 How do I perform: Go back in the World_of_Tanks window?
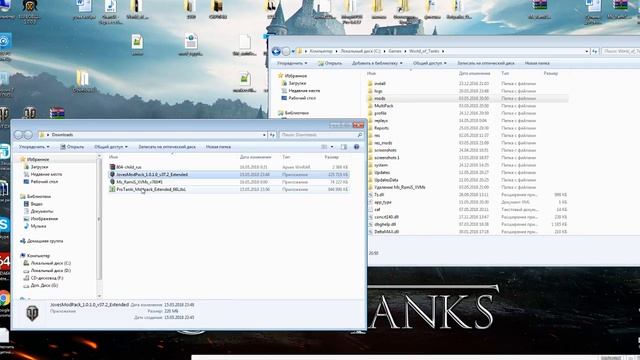click(276, 51)
